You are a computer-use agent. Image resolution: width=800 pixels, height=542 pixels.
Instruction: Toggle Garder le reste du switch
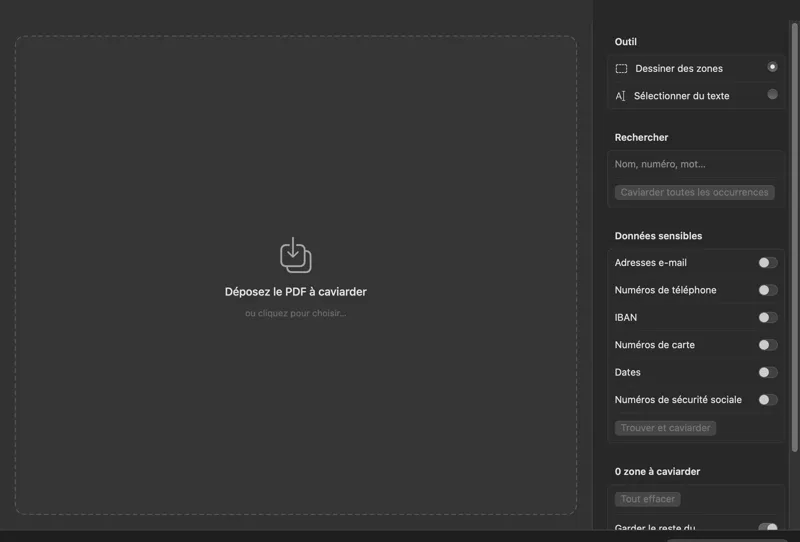(x=767, y=528)
